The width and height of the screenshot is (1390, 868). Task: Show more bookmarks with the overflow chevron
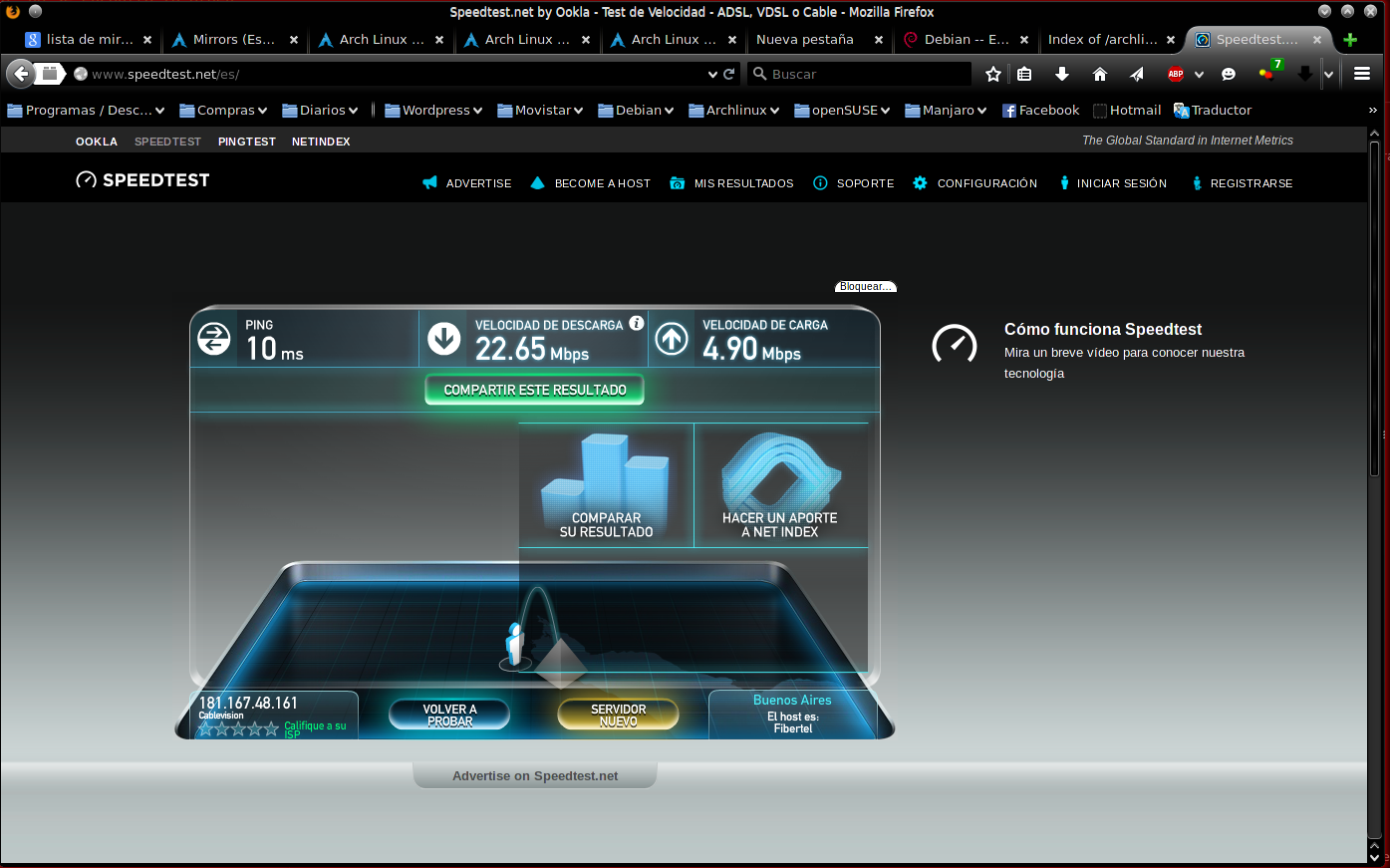1372,111
